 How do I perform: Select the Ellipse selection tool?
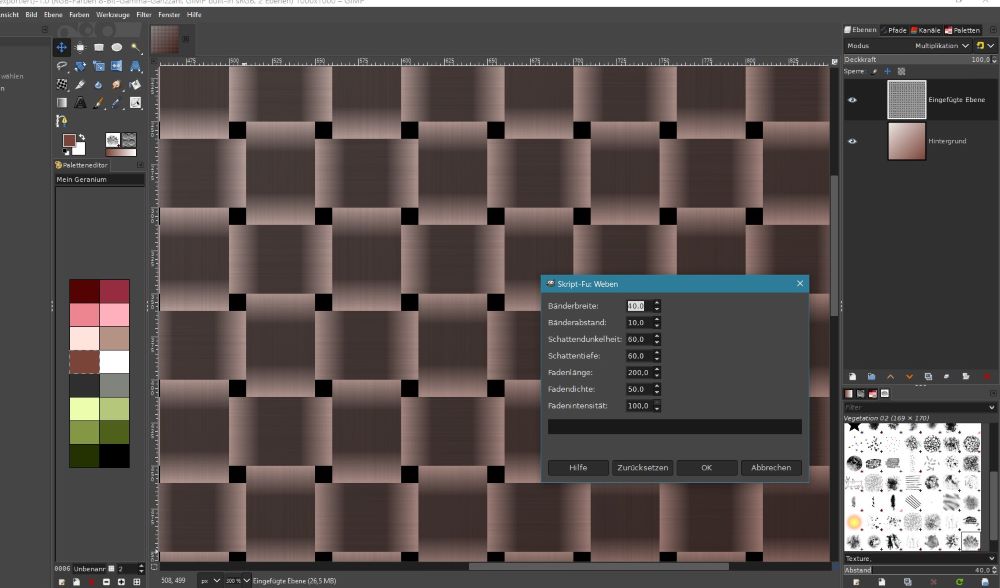pyautogui.click(x=117, y=47)
